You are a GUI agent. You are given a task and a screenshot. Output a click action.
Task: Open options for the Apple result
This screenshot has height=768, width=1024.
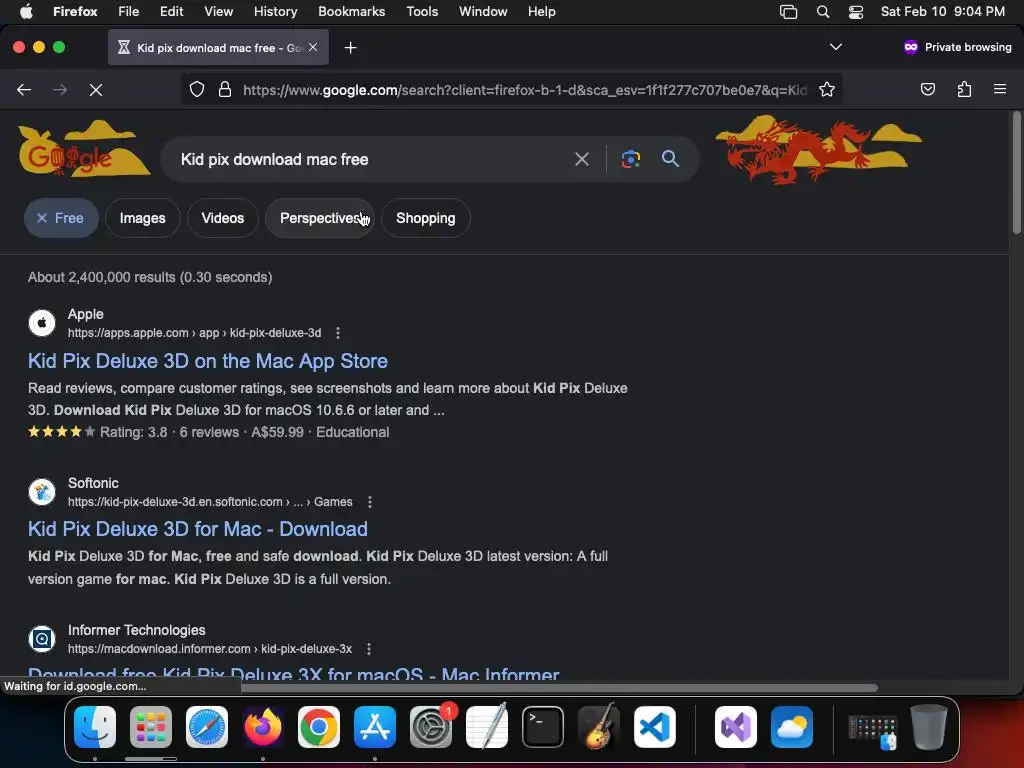pos(338,333)
